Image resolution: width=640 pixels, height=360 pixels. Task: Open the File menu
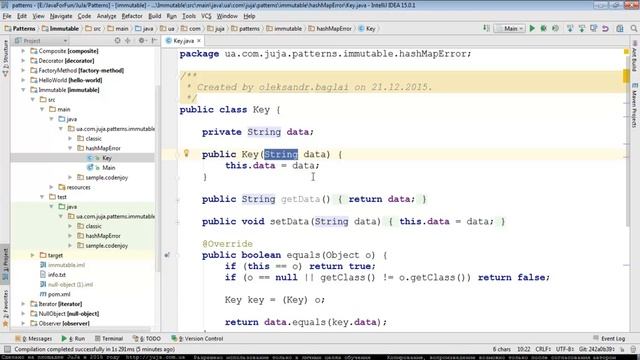[x=7, y=16]
